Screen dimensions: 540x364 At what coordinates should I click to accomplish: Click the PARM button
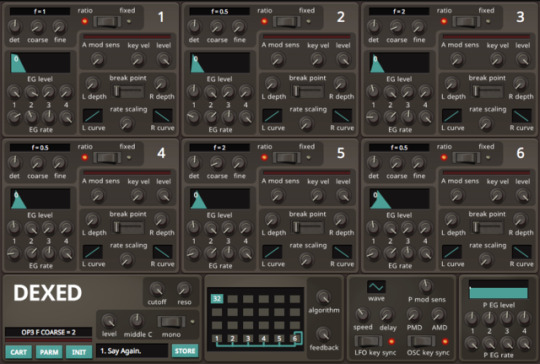[x=49, y=352]
